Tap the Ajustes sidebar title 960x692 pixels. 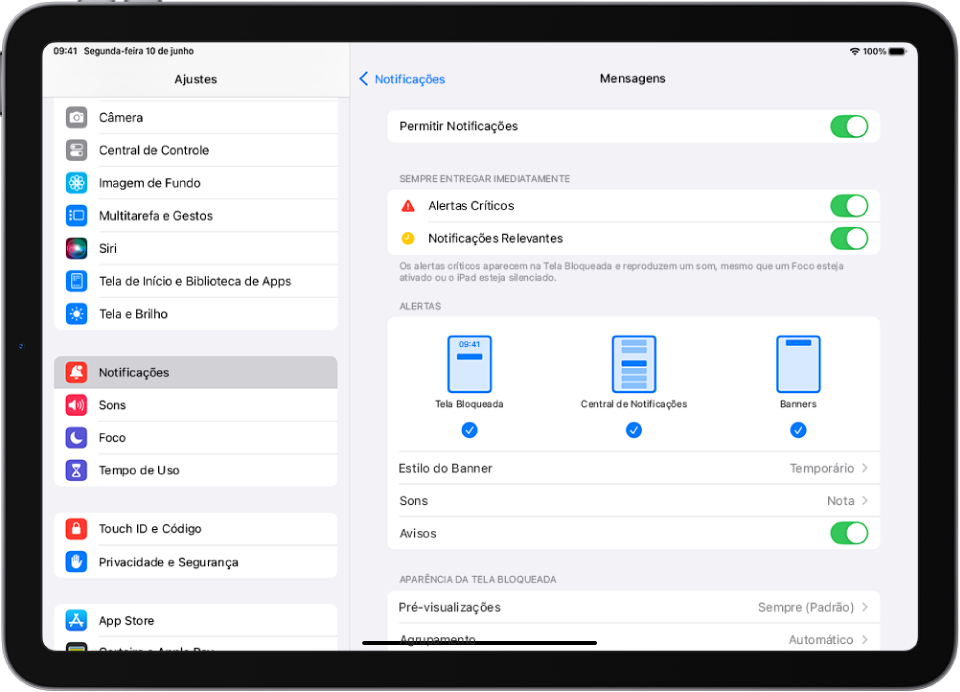(196, 79)
